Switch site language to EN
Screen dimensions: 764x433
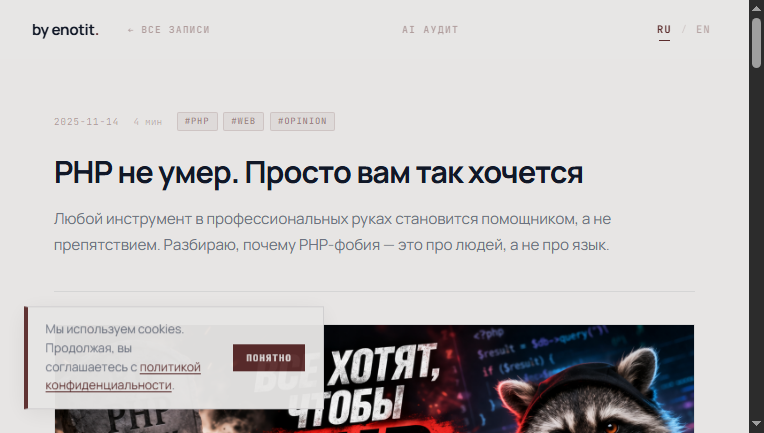coord(703,30)
